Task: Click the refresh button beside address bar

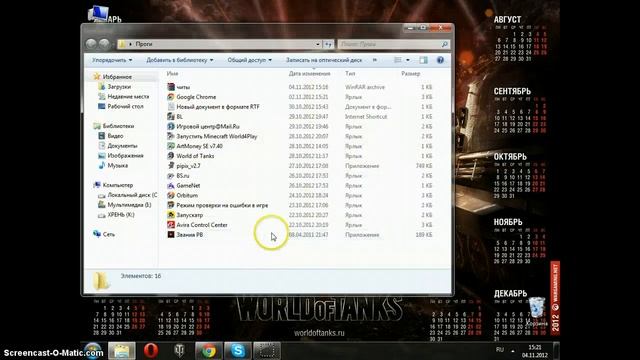Action: (329, 44)
